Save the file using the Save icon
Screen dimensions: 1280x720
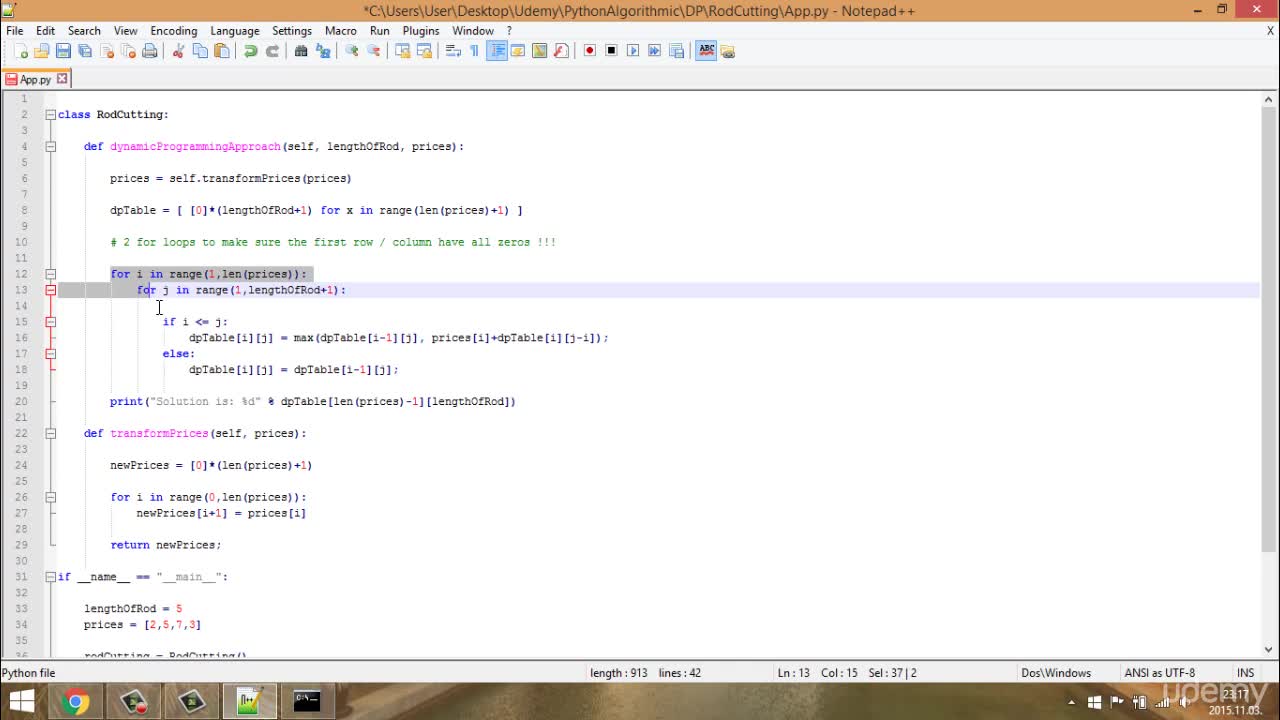pos(63,51)
